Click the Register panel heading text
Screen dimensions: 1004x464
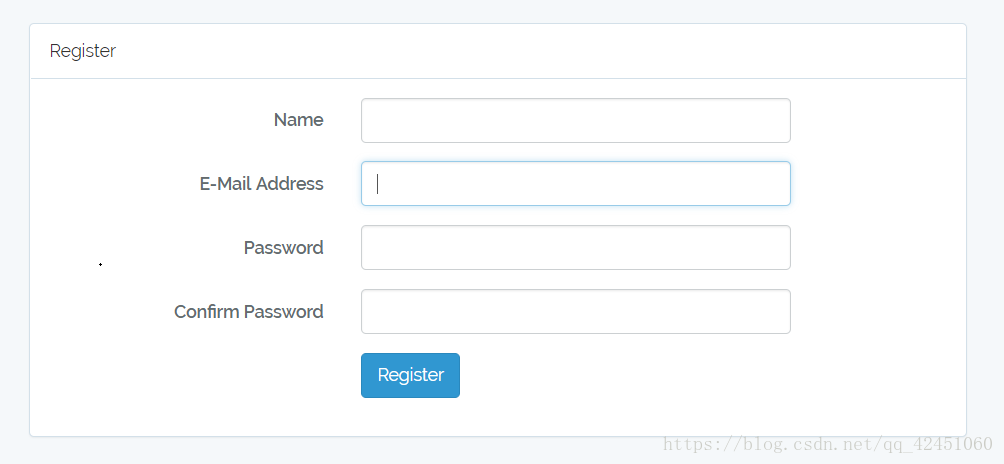[83, 51]
